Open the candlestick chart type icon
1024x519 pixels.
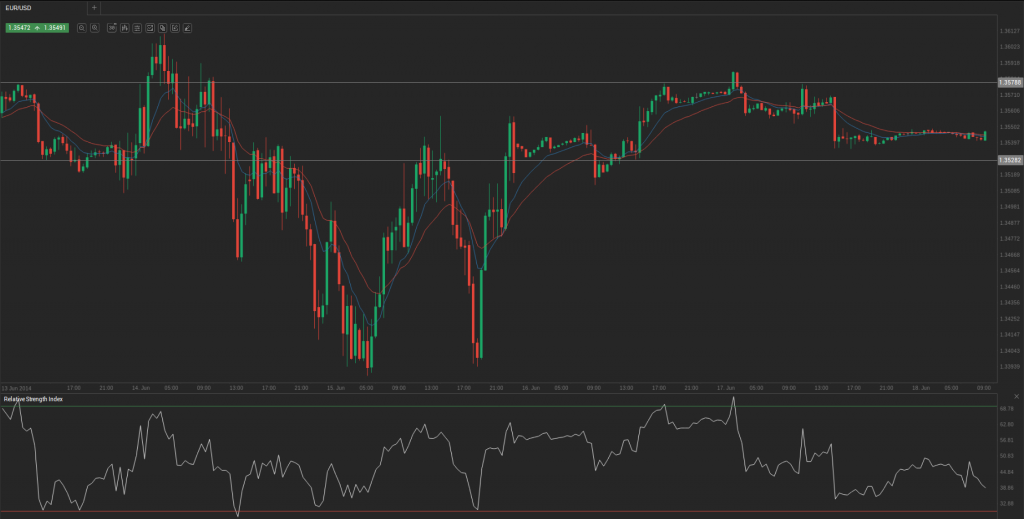(124, 28)
